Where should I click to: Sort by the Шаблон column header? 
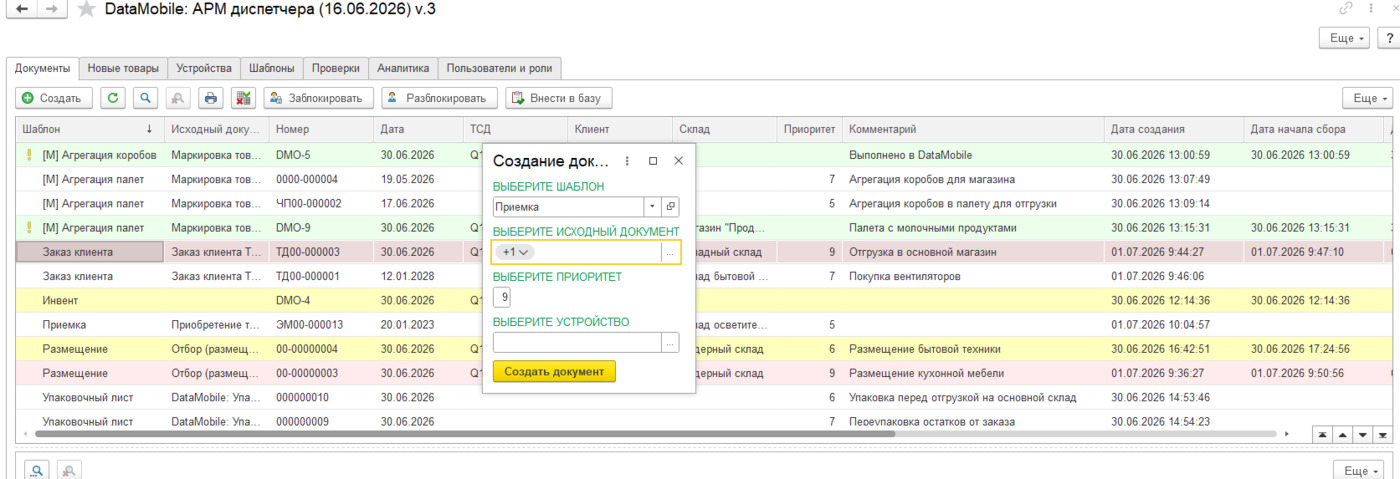click(87, 129)
